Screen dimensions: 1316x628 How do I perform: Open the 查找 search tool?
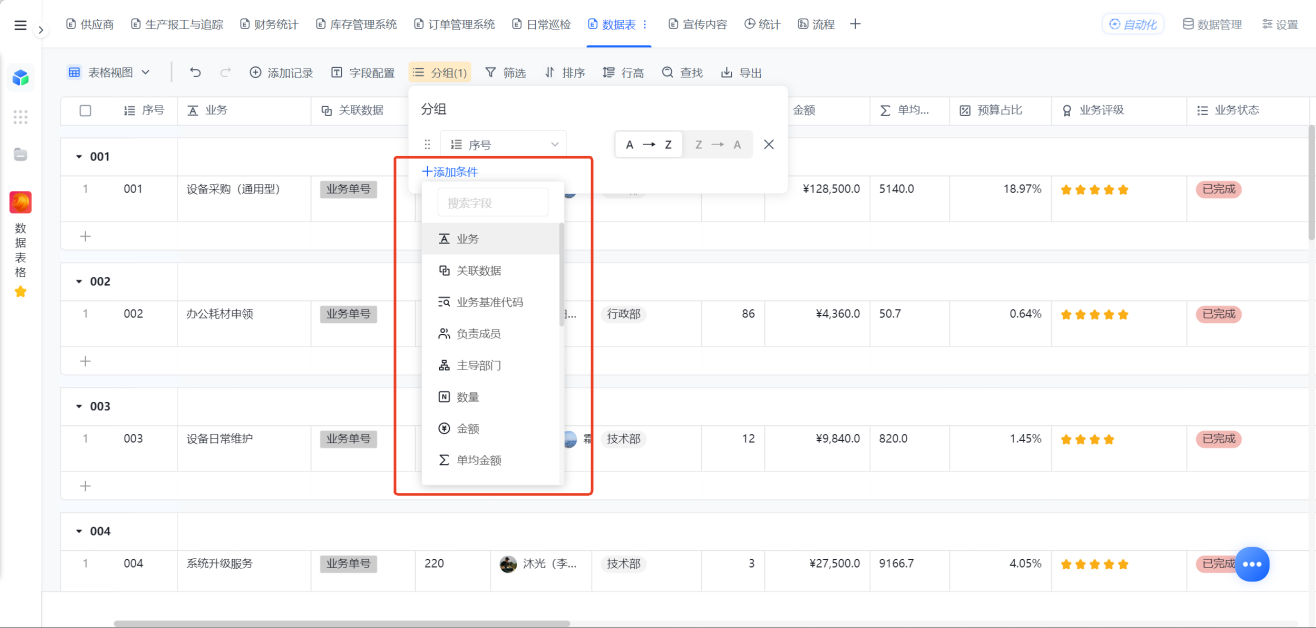coord(682,72)
